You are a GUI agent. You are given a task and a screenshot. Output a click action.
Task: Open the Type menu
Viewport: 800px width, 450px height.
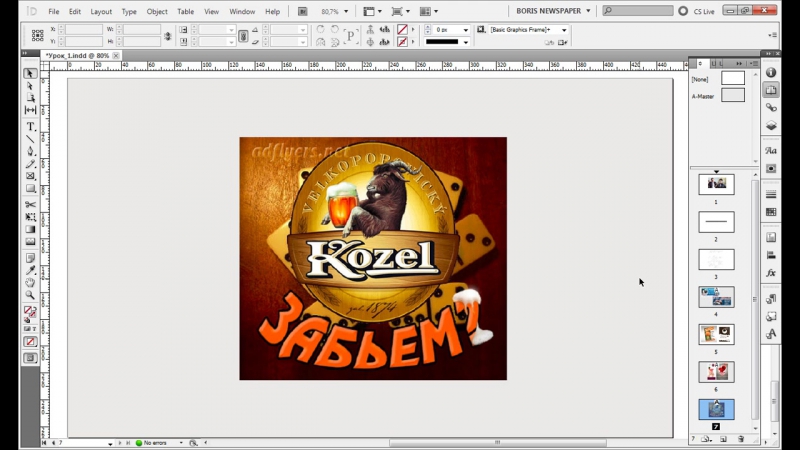coord(129,11)
